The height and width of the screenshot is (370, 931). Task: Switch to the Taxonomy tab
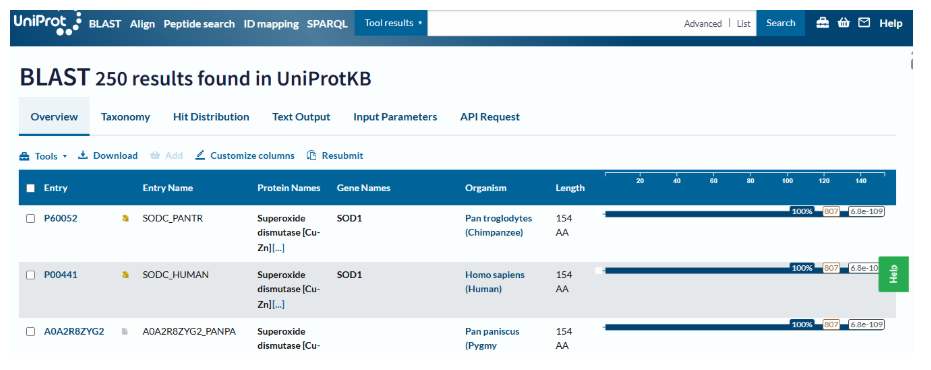125,117
